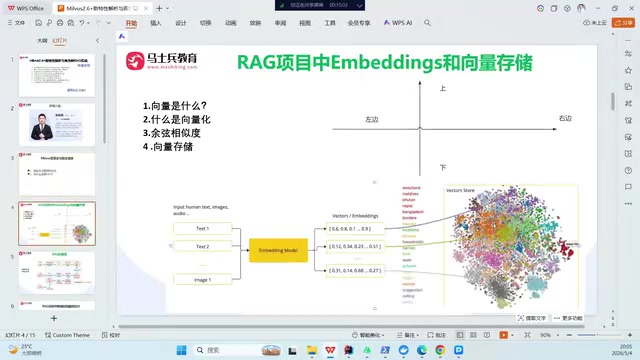Expand screen sharing bar chevron at top
The height and width of the screenshot is (360, 640).
(359, 5)
